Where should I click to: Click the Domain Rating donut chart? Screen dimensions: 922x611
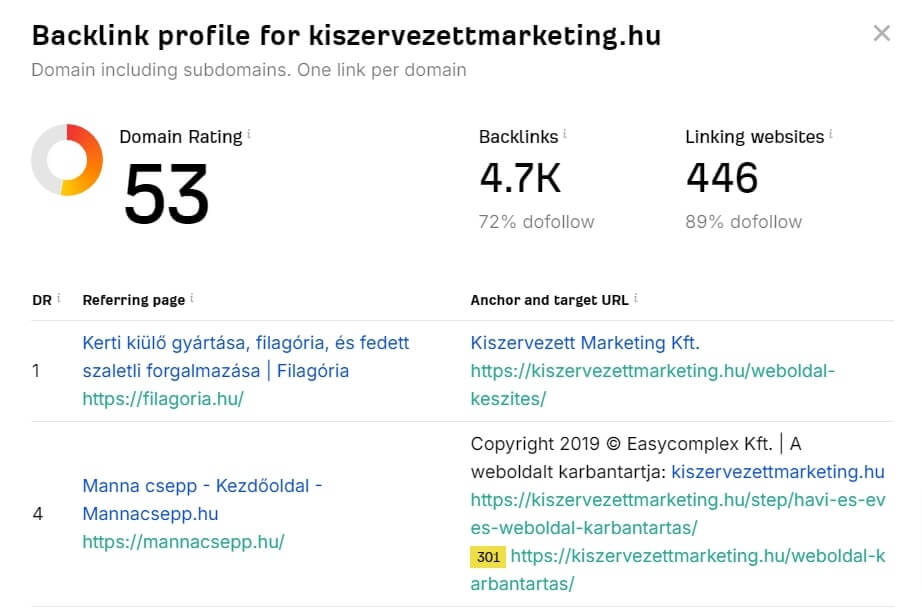tap(67, 159)
